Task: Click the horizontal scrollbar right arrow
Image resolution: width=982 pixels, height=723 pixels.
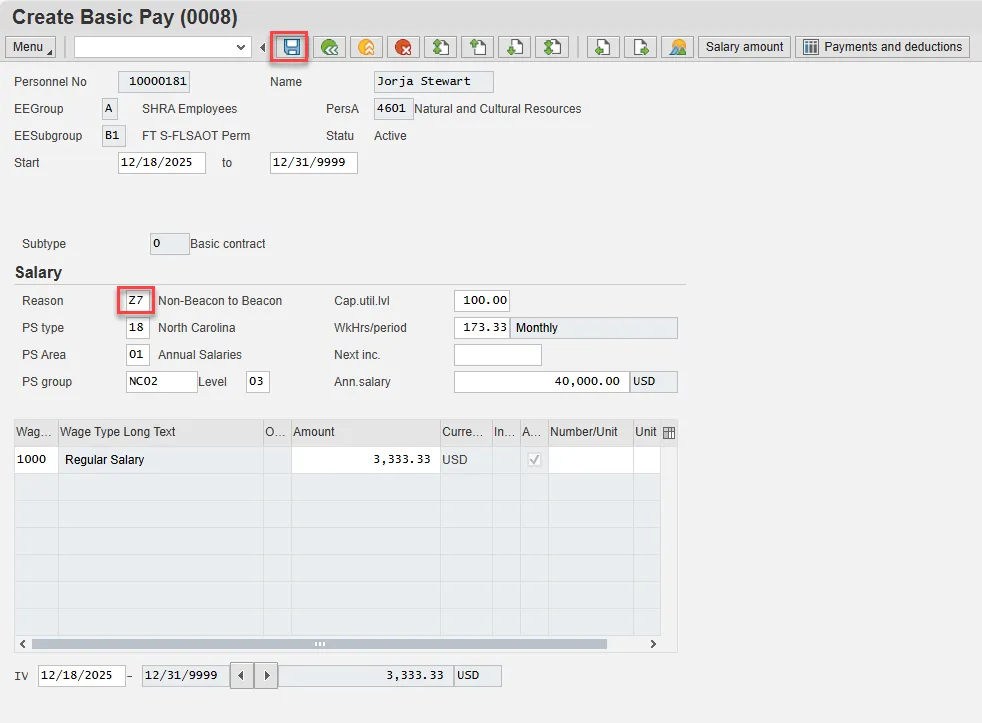Action: [x=653, y=644]
